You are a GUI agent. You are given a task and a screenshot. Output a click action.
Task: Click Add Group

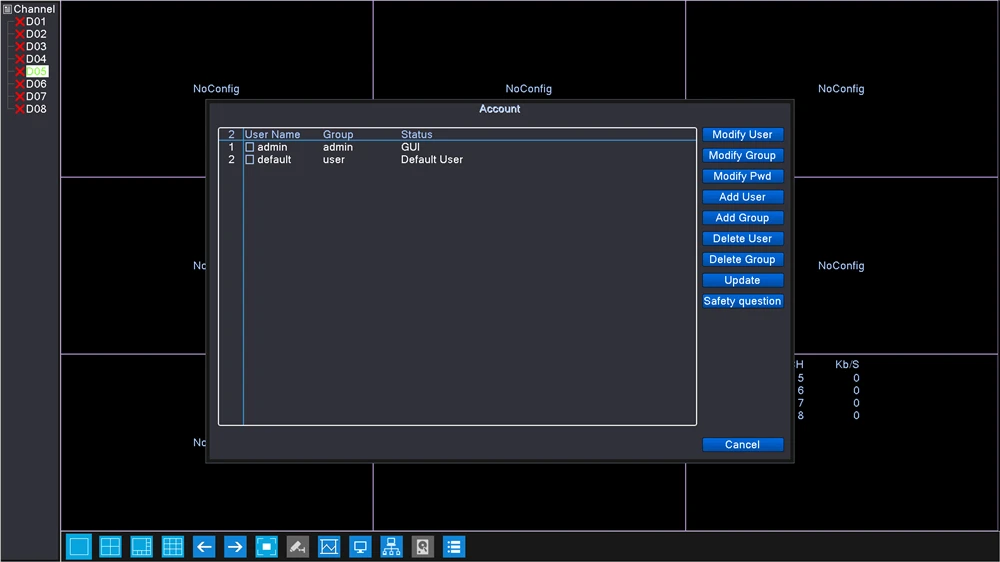click(x=742, y=218)
